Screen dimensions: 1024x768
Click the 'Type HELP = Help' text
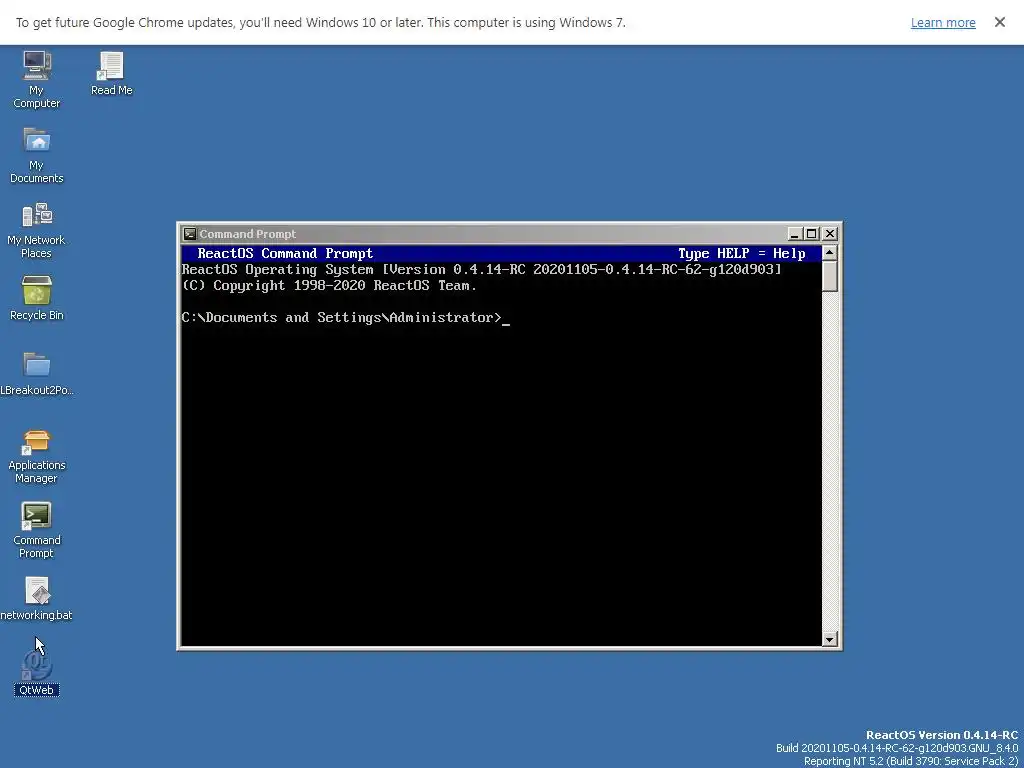click(741, 253)
